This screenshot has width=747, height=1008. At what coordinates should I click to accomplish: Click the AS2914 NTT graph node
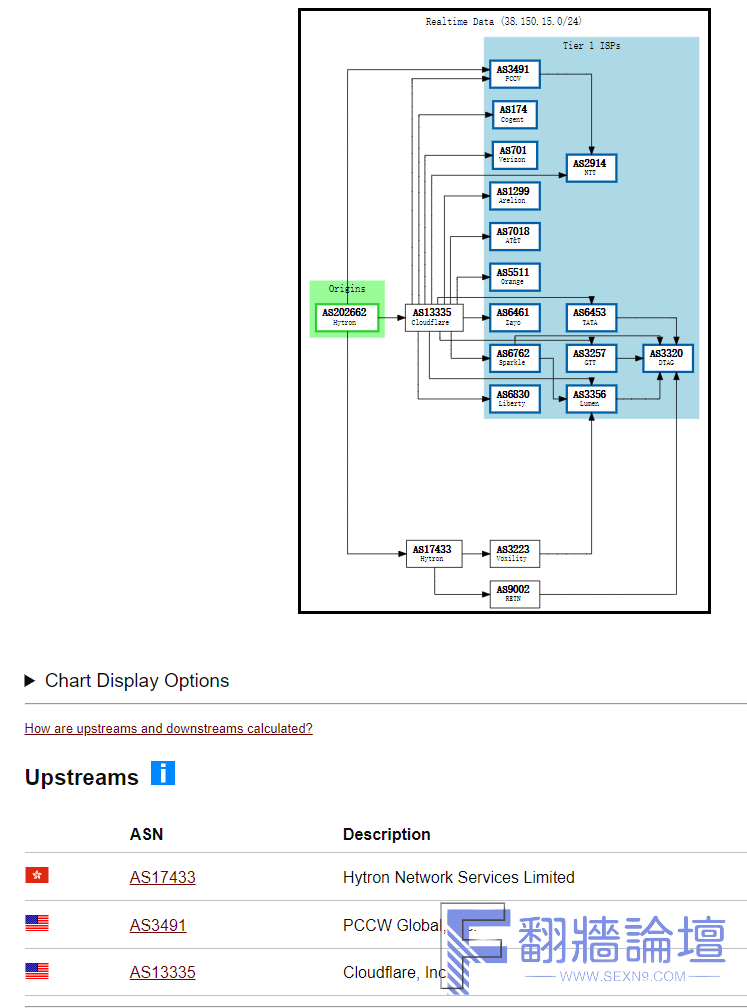tap(592, 168)
